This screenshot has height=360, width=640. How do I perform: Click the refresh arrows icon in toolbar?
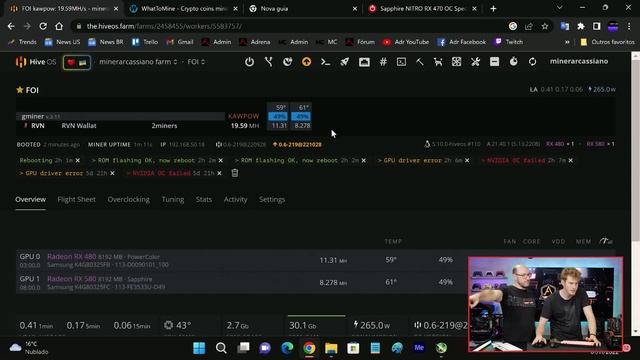(x=532, y=62)
